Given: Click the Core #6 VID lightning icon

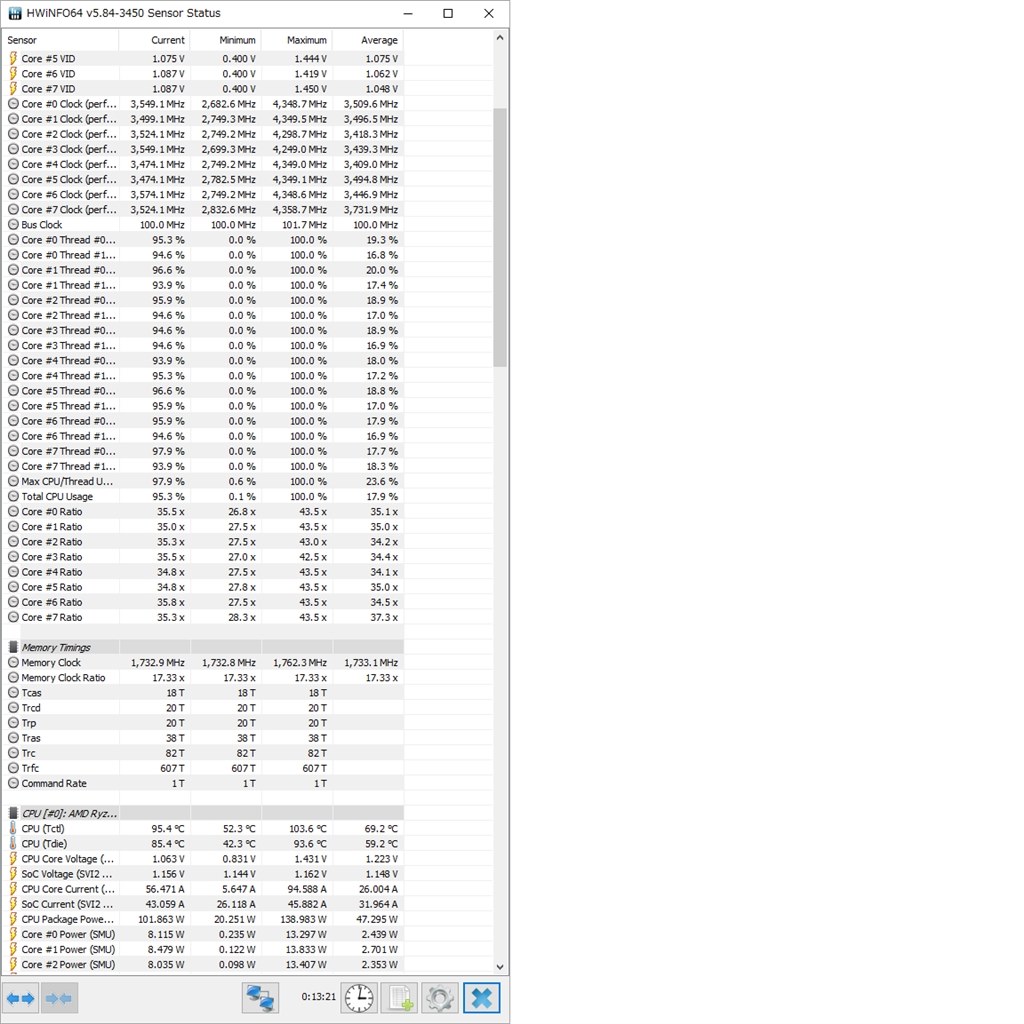Looking at the screenshot, I should [x=13, y=74].
